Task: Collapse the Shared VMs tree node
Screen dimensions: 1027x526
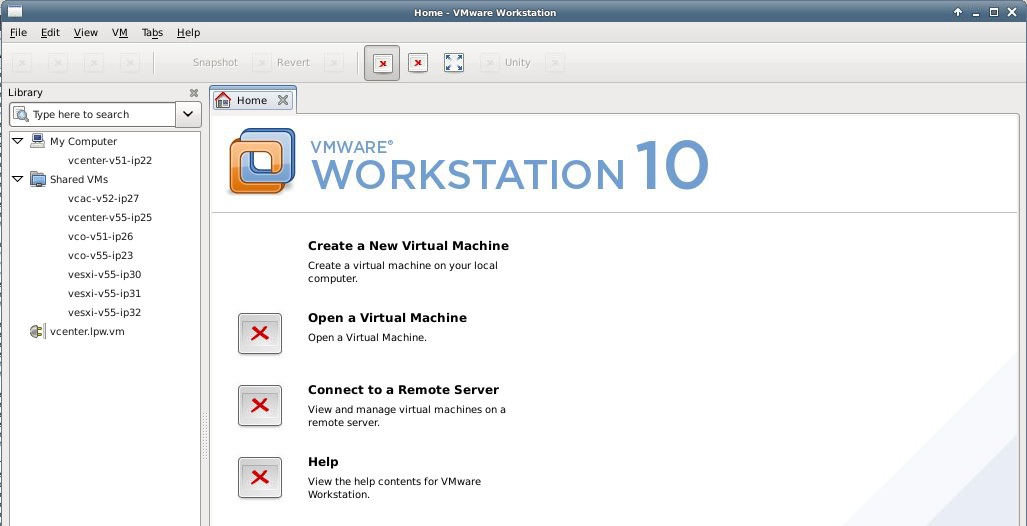Action: (x=18, y=179)
